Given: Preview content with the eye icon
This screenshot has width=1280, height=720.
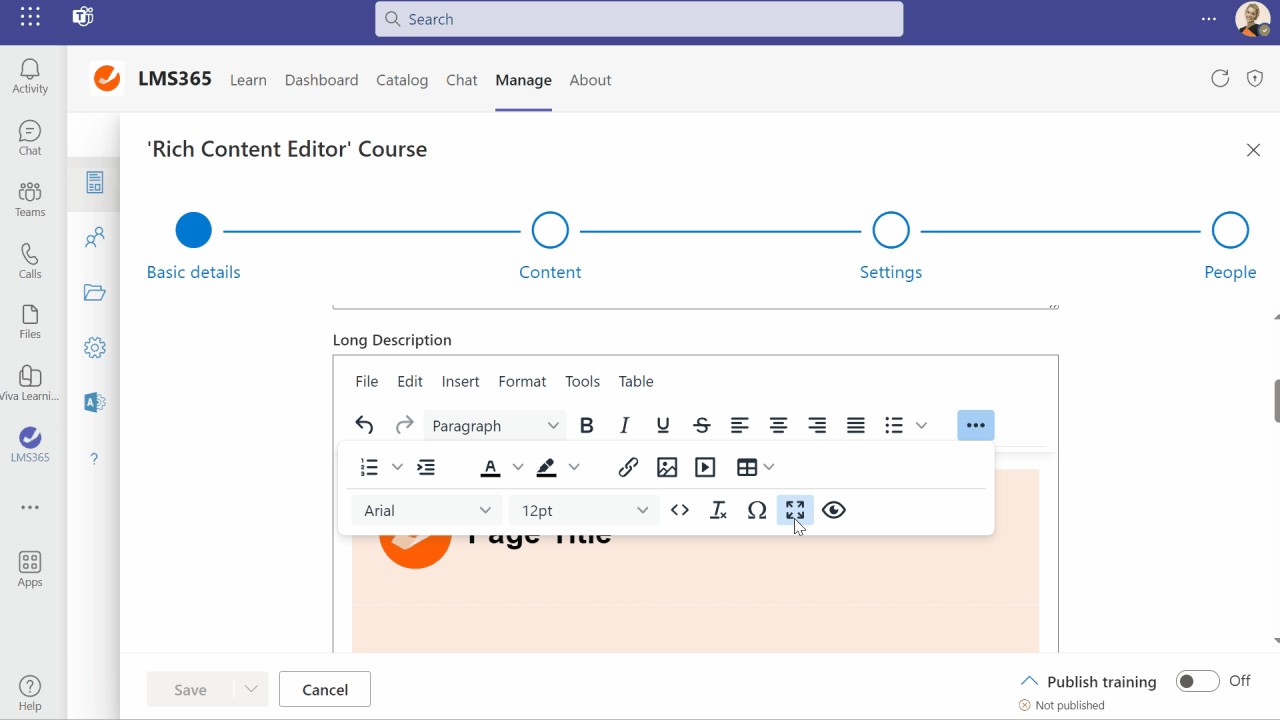Looking at the screenshot, I should pyautogui.click(x=834, y=510).
